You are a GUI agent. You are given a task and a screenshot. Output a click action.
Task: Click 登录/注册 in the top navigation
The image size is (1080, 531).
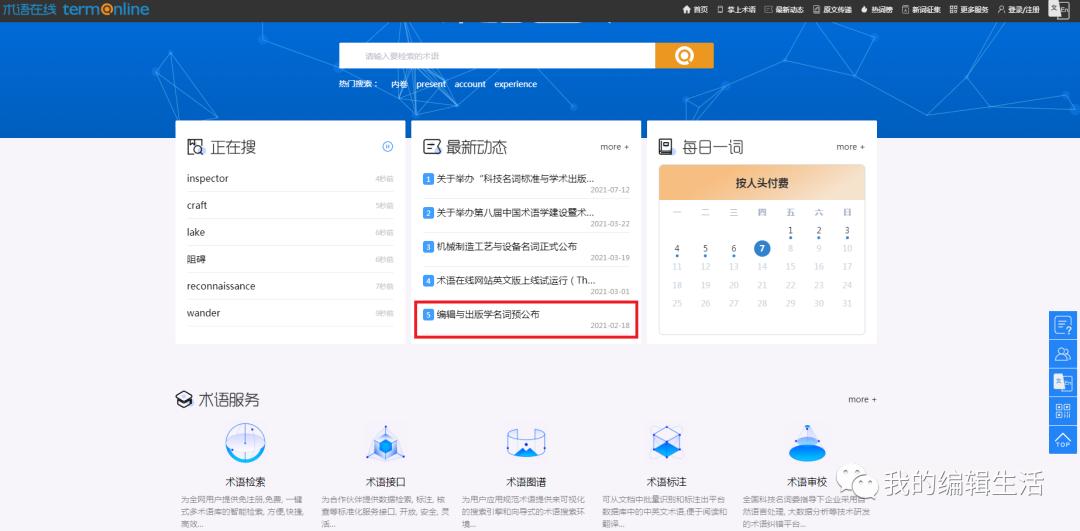1019,10
